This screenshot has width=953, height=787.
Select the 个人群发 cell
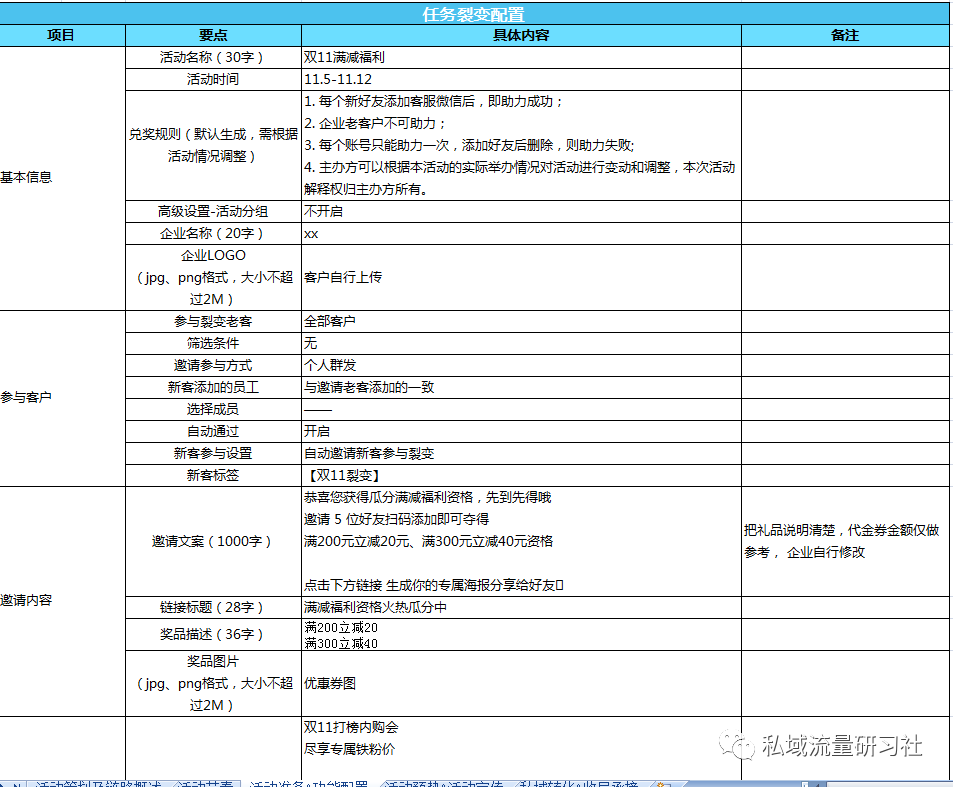[521, 365]
